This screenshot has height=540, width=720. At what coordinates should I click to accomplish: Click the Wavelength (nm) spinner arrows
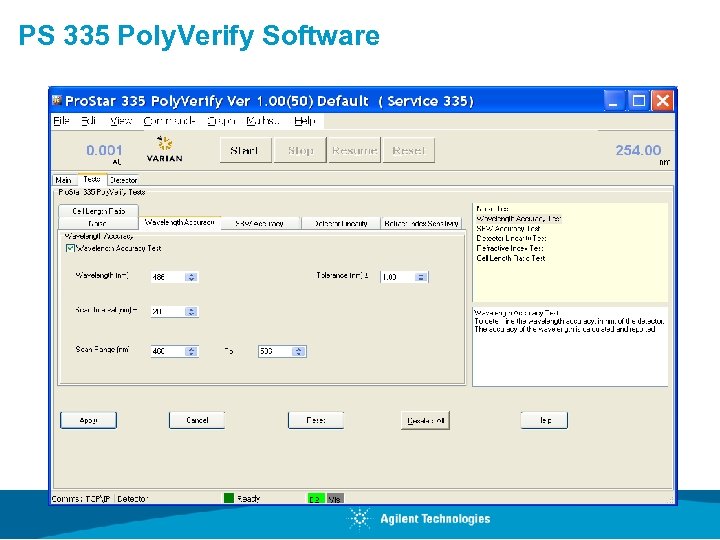191,277
